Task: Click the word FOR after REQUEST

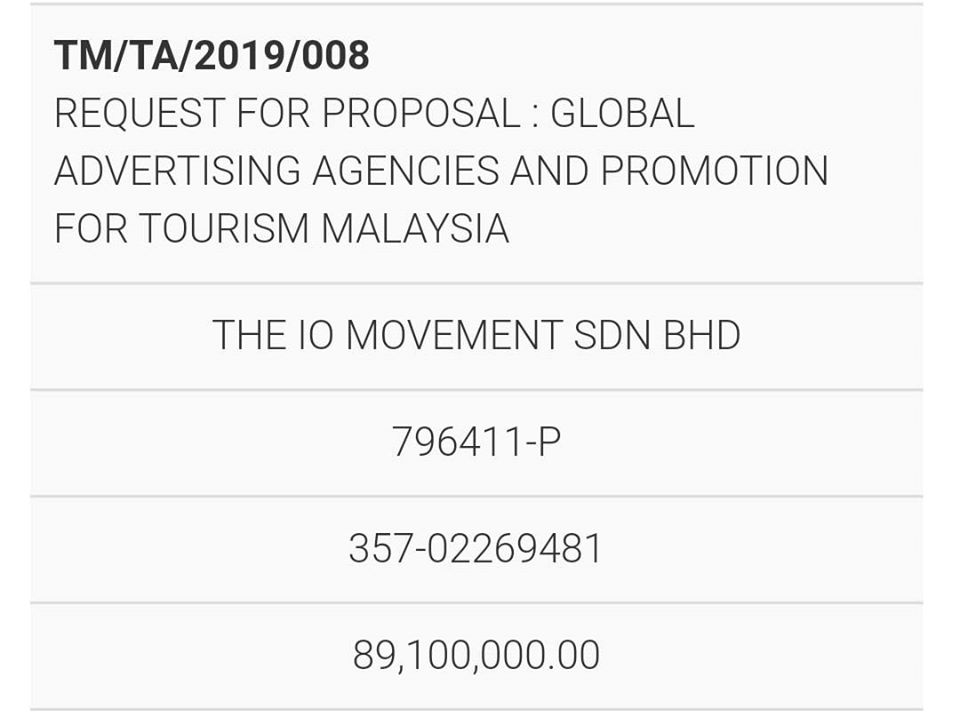Action: click(x=271, y=114)
